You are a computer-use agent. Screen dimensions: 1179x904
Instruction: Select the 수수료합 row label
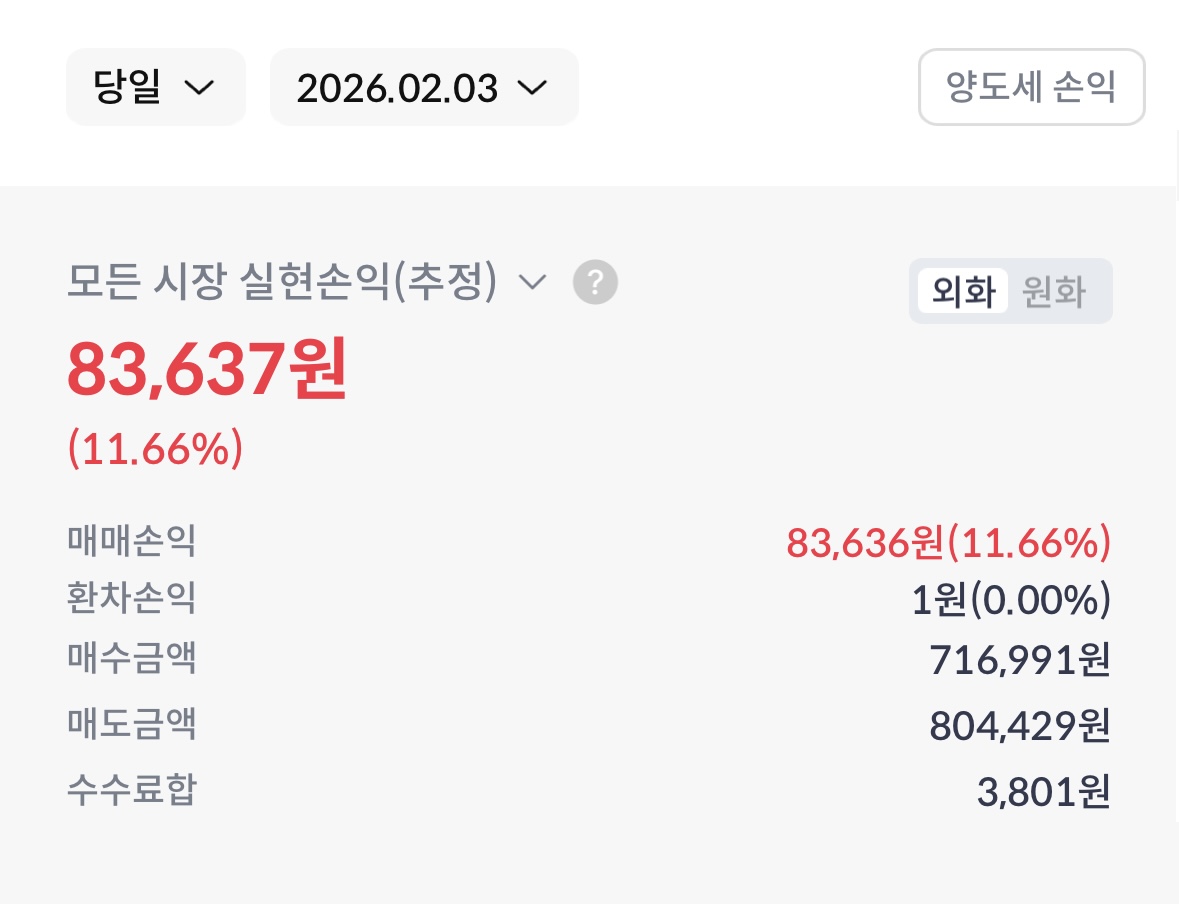pos(131,790)
